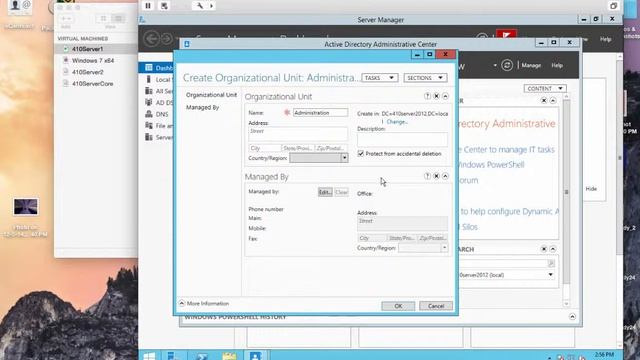Image resolution: width=640 pixels, height=360 pixels.
Task: Collapse the Global Search tile
Action: (553, 249)
